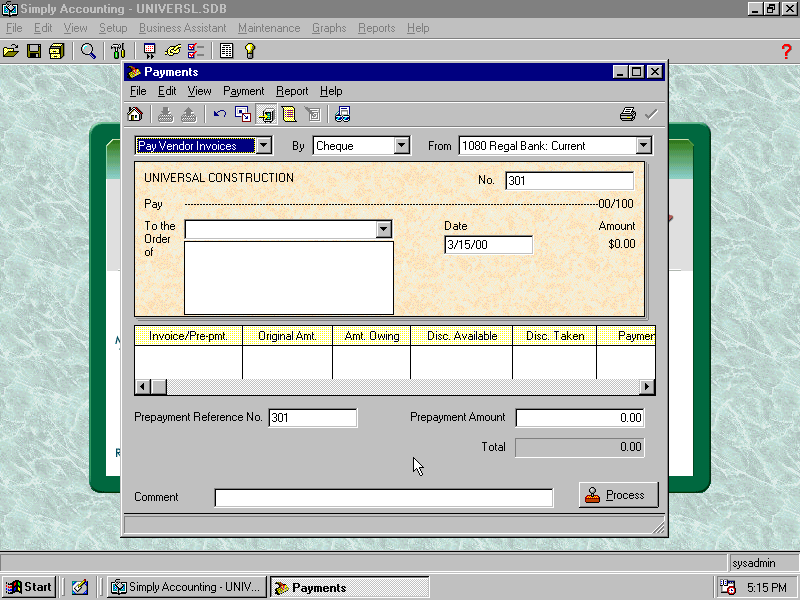The width and height of the screenshot is (800, 600).
Task: Click the save floppy disk icon
Action: pyautogui.click(x=34, y=51)
